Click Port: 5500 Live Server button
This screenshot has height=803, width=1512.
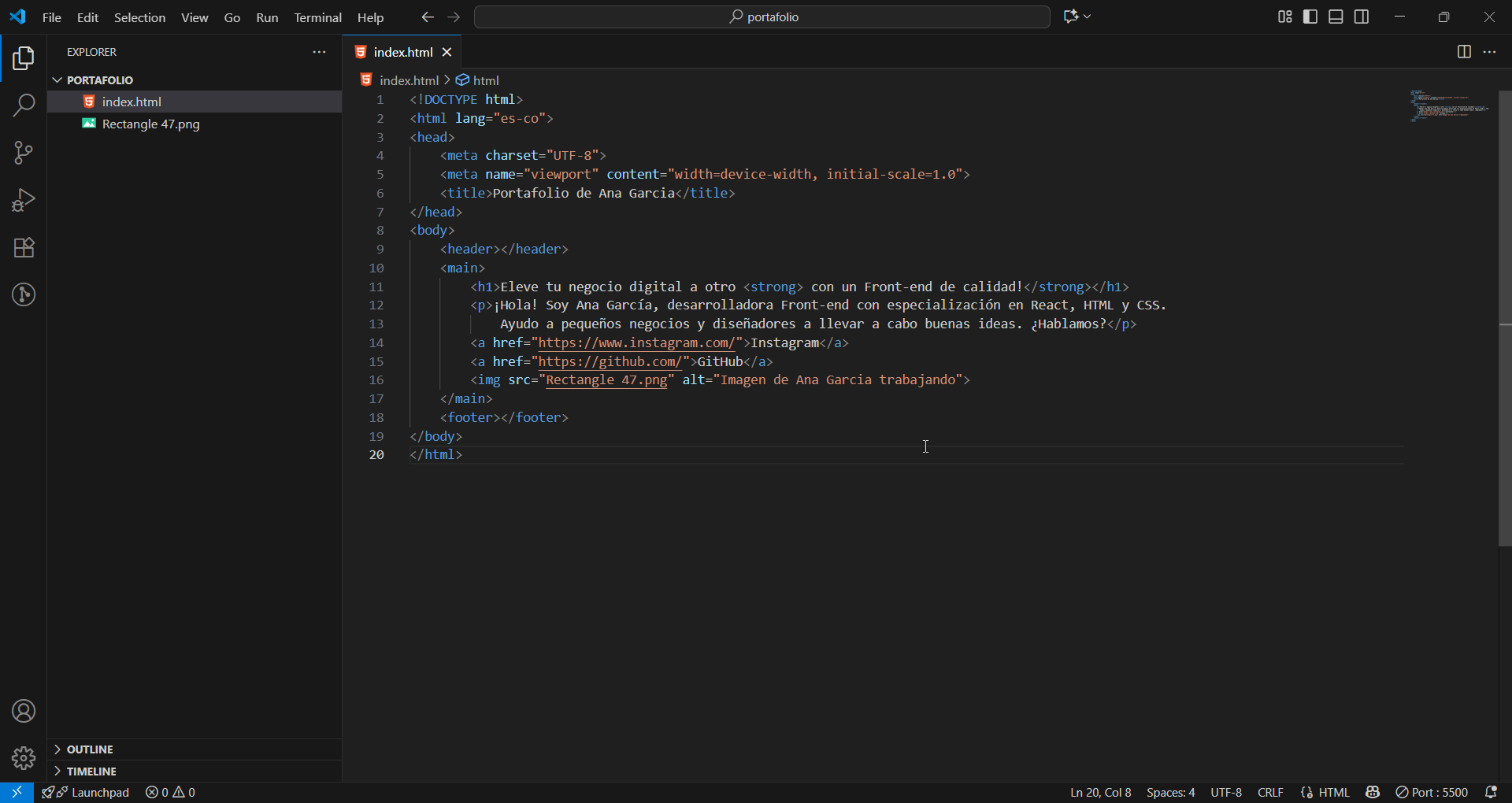1432,792
